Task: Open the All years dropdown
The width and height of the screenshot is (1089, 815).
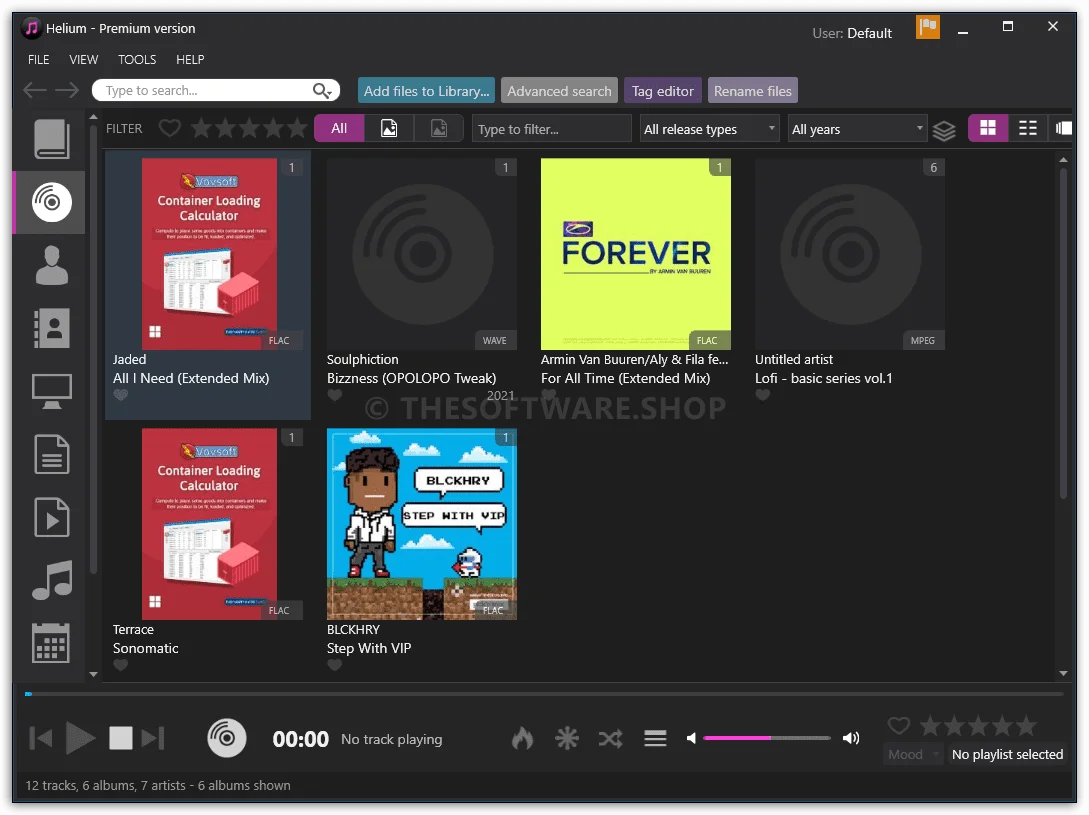Action: coord(858,129)
